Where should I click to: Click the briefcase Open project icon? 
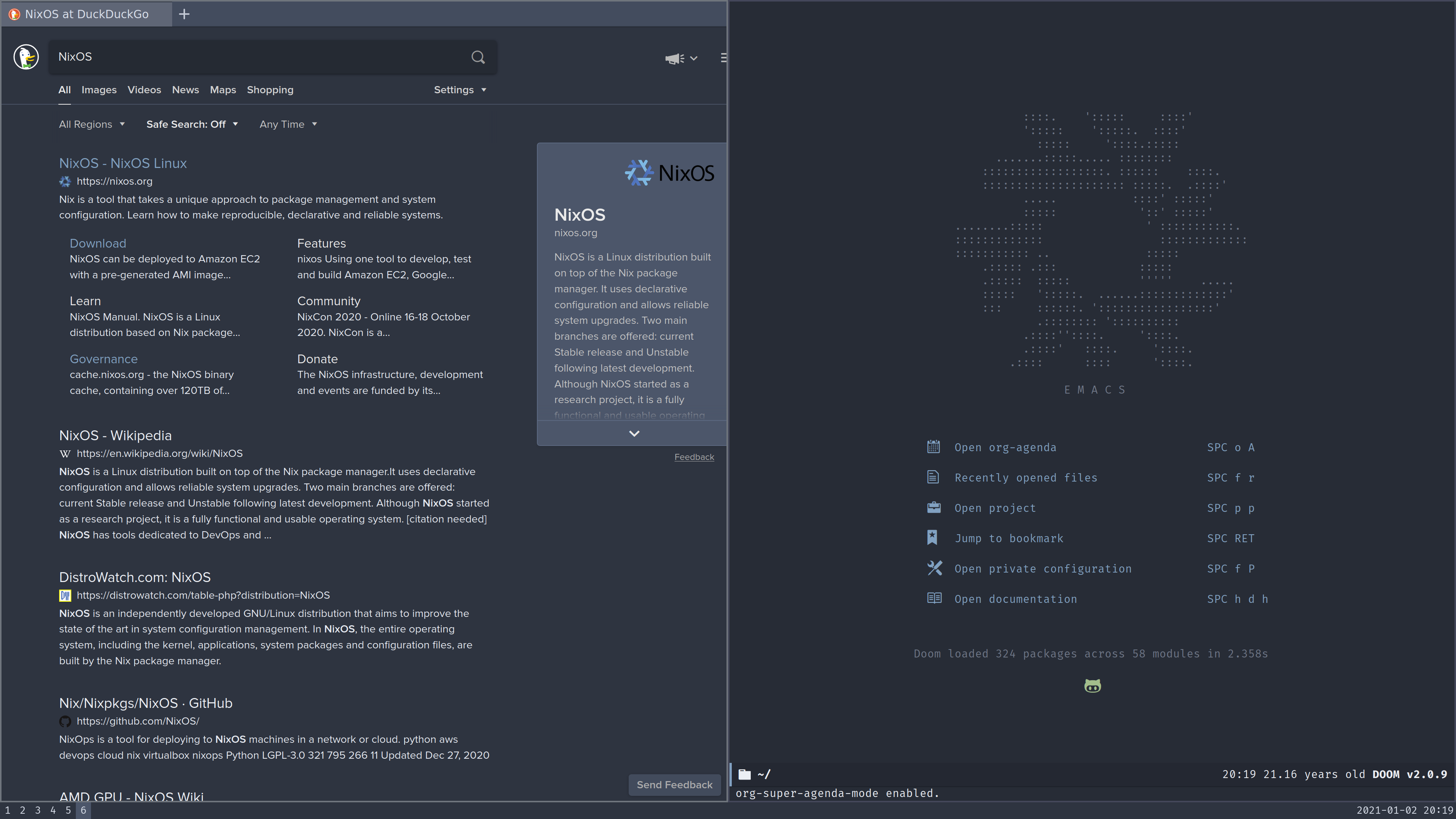click(934, 508)
